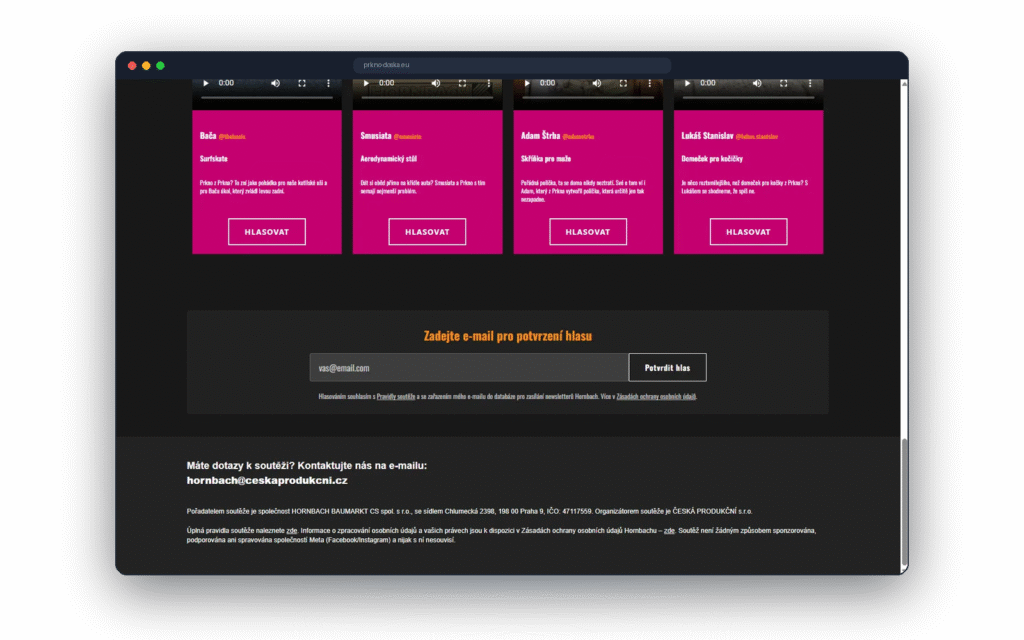Screen dimensions: 1024x640
Task: Play the video above Smusiata card
Action: pyautogui.click(x=366, y=83)
